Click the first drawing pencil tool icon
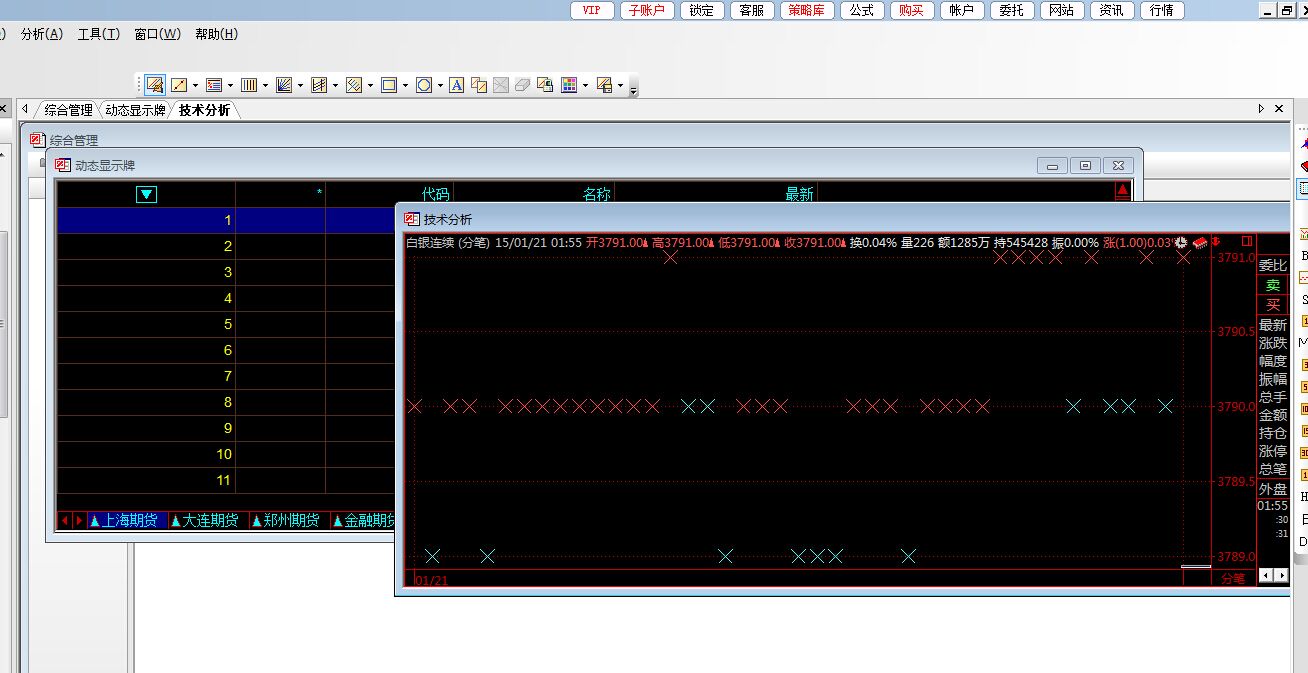This screenshot has width=1308, height=673. click(x=154, y=86)
